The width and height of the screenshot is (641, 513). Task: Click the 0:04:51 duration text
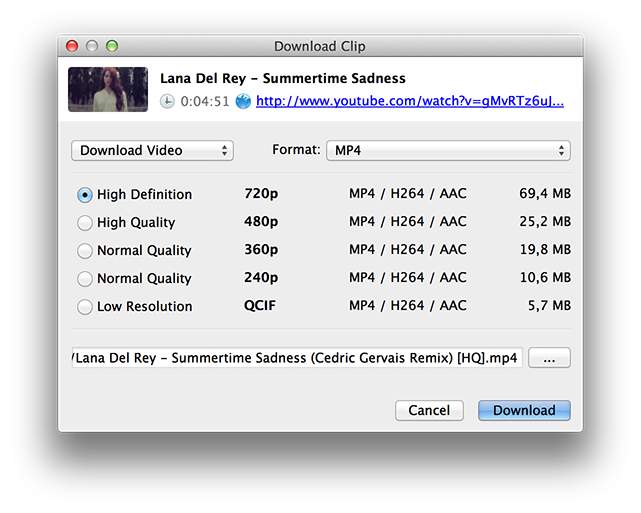coord(205,101)
